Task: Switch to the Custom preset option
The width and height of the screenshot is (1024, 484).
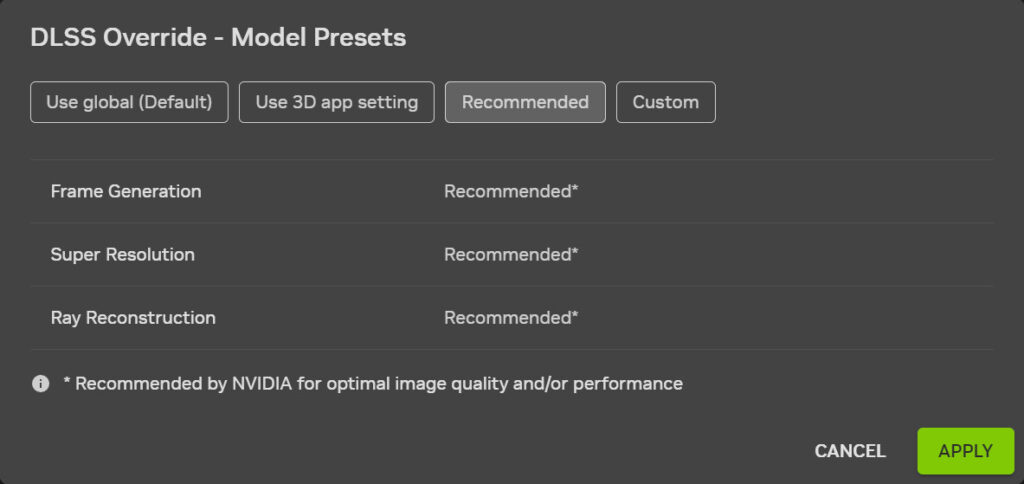Action: pyautogui.click(x=665, y=102)
